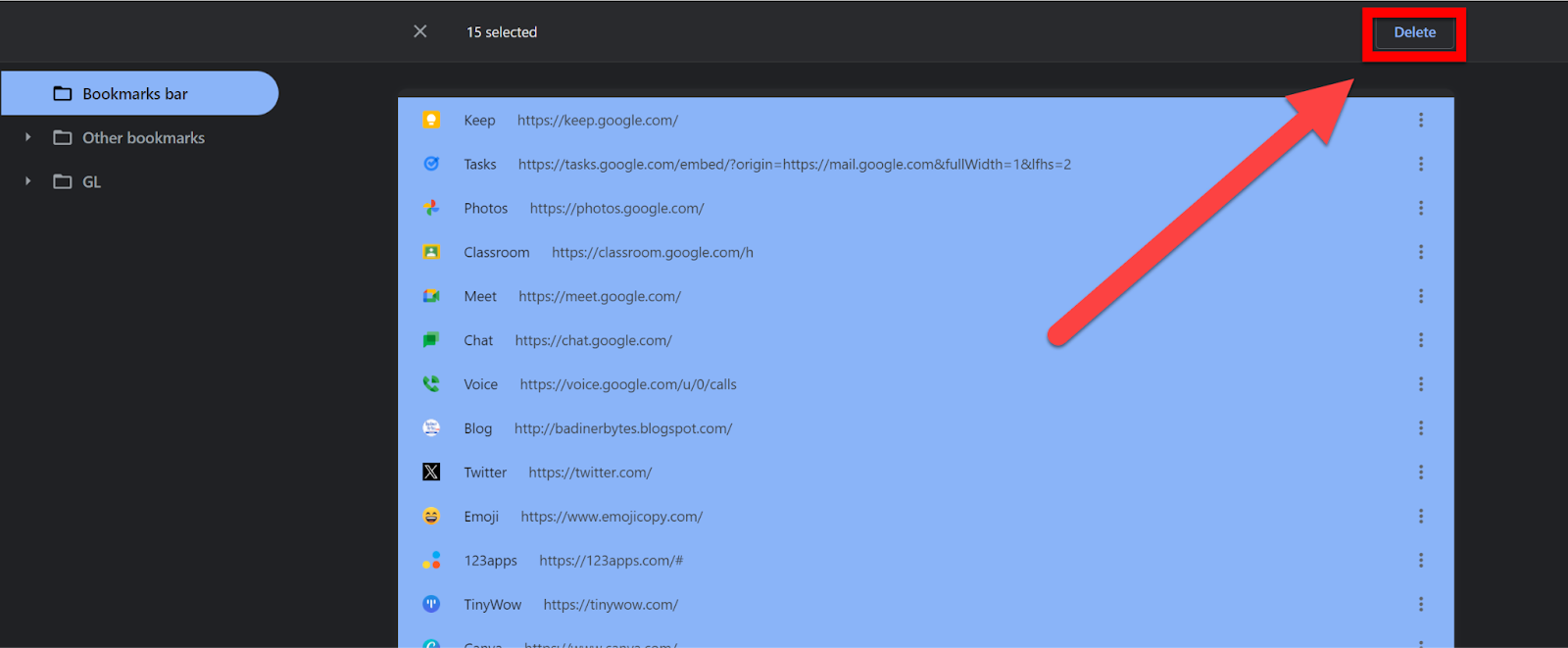Click the tasks.google.com embed URL

tap(795, 165)
